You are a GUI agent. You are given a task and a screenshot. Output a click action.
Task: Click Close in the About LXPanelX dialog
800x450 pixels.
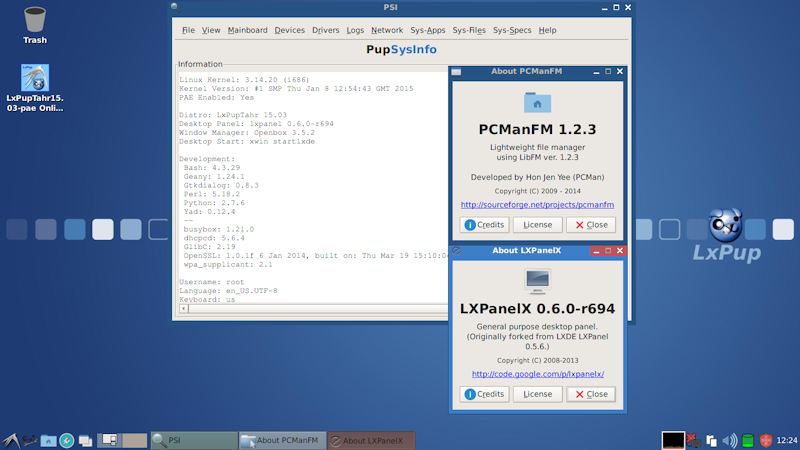pos(591,394)
